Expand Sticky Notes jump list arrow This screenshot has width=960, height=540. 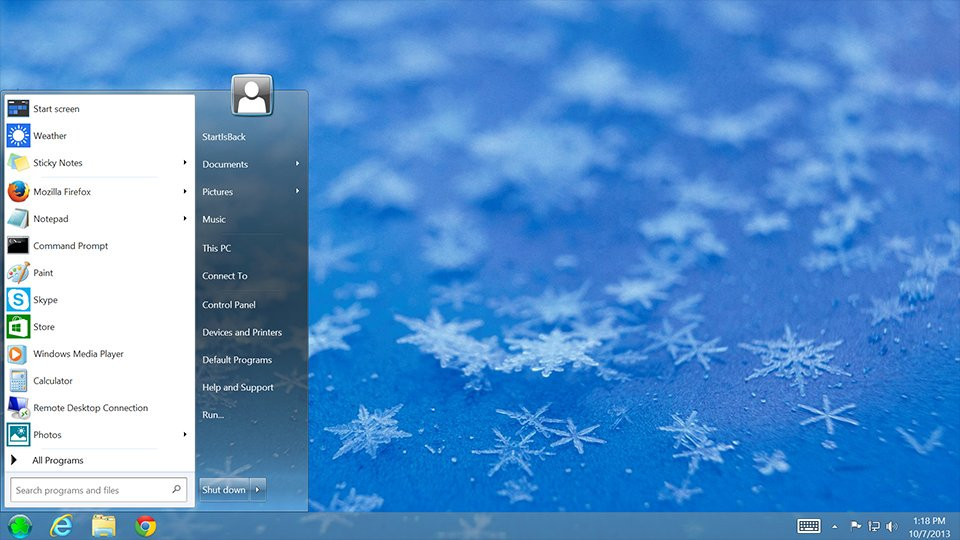pyautogui.click(x=184, y=162)
